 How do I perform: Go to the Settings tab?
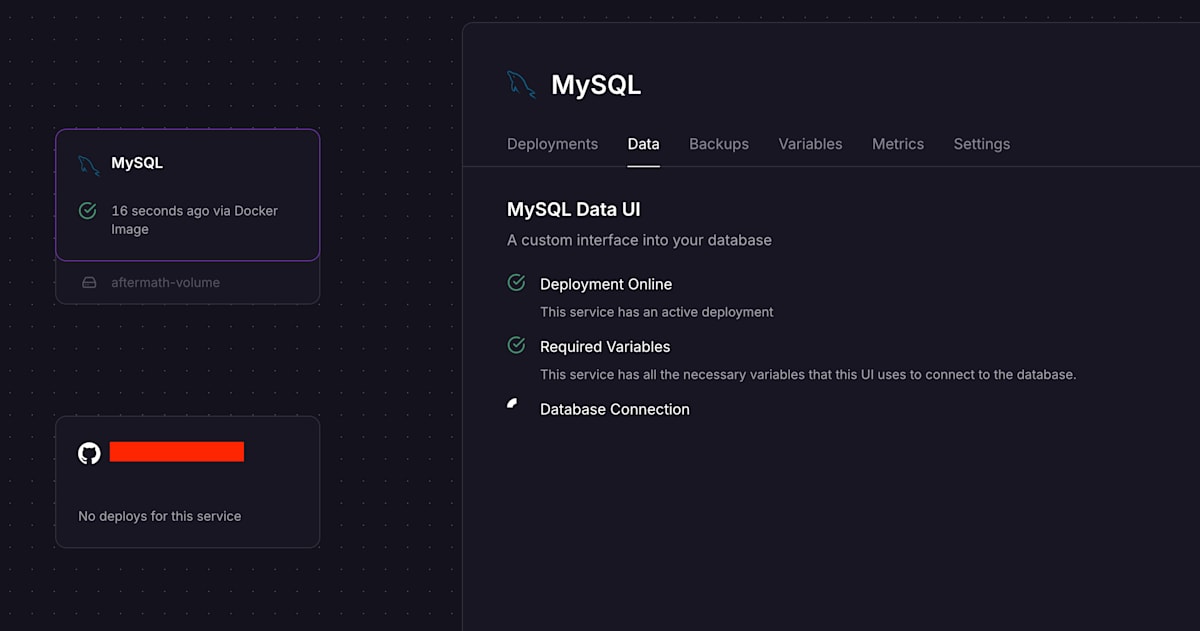981,144
